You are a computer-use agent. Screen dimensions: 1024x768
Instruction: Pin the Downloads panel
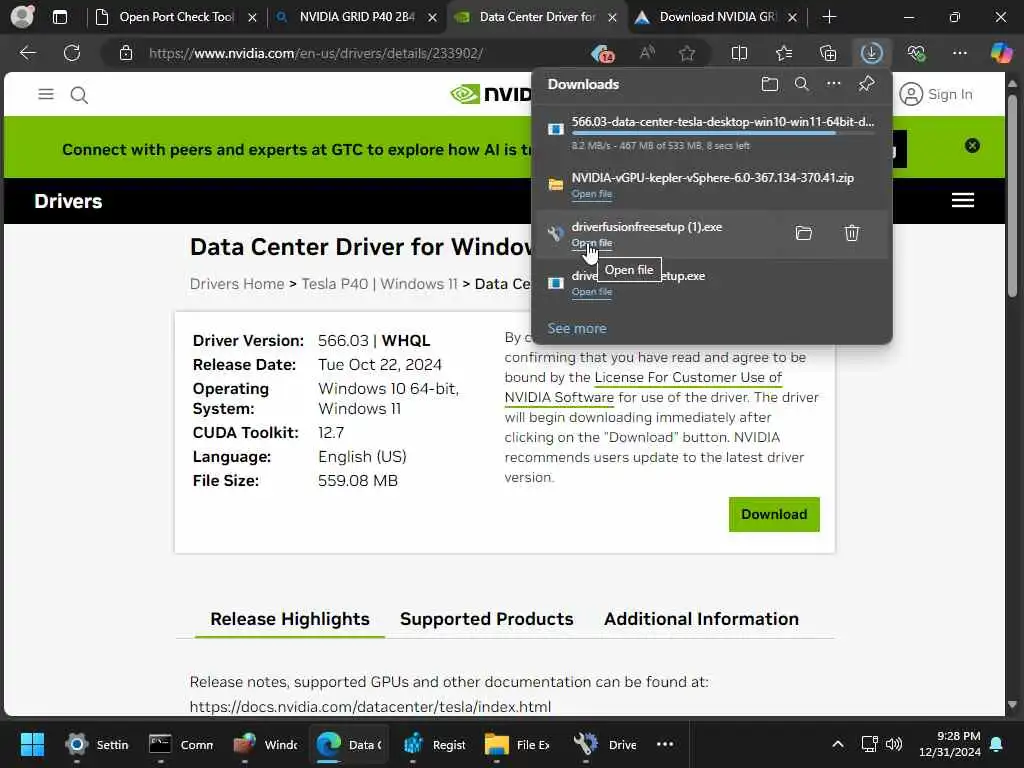click(867, 84)
